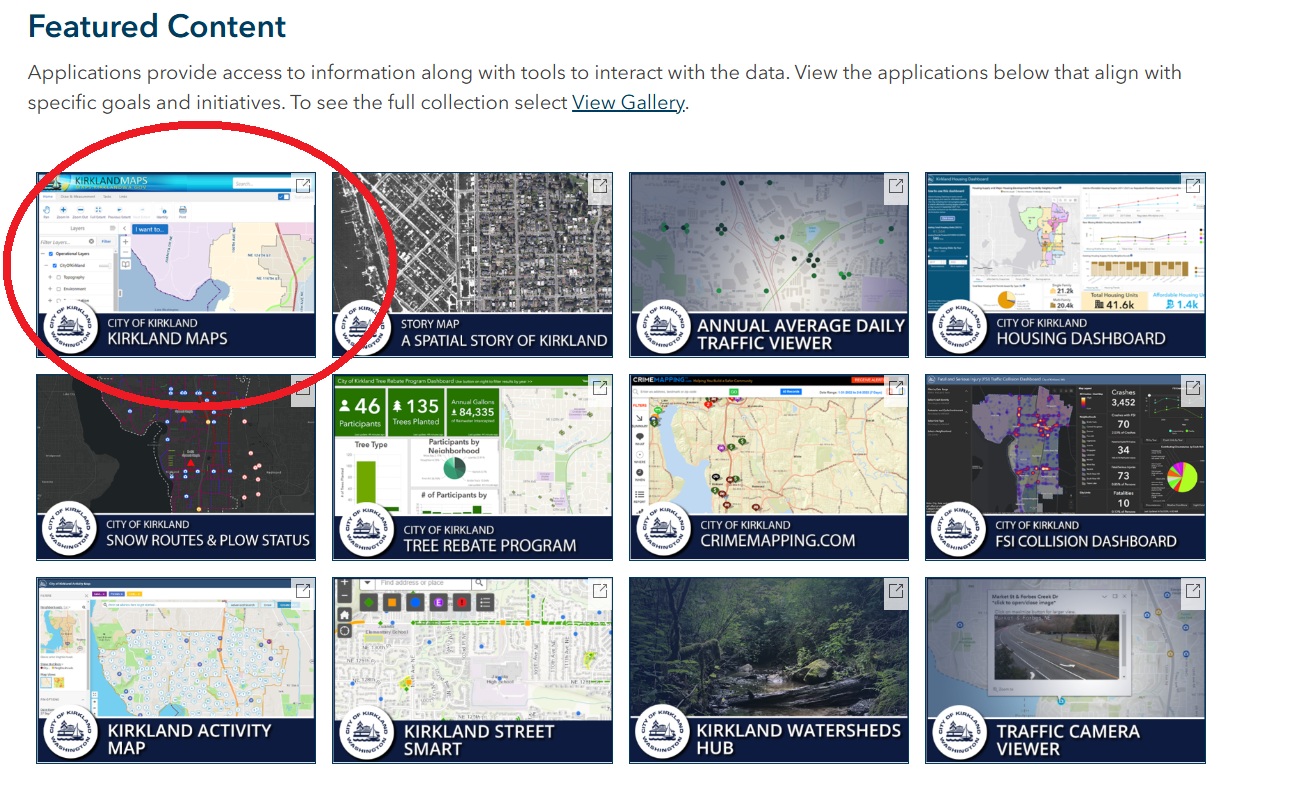1296x795 pixels.
Task: Click external-link icon on Annual Average Daily Traffic tile
Action: click(x=895, y=186)
